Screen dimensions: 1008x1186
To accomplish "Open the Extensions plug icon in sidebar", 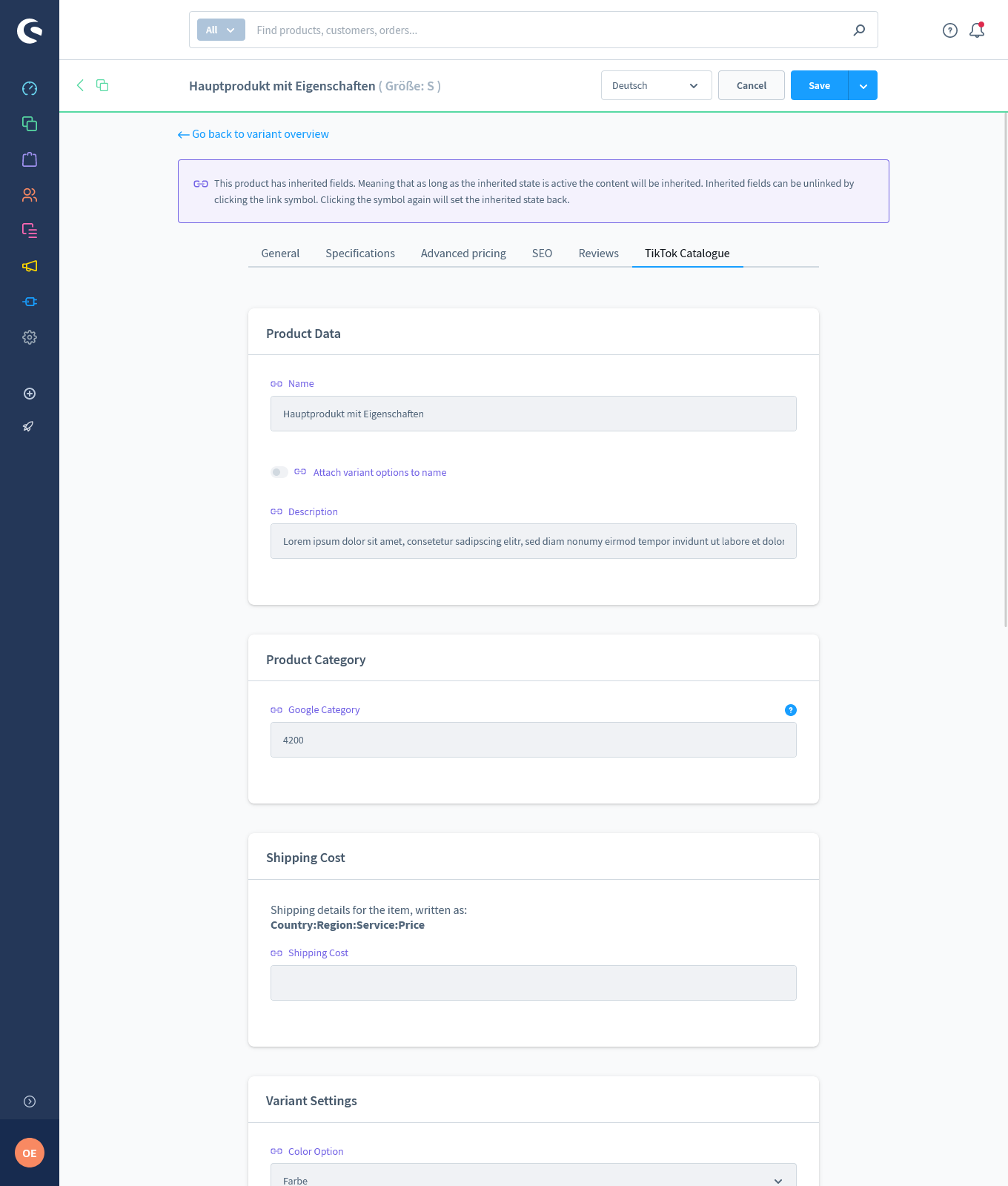I will (30, 302).
